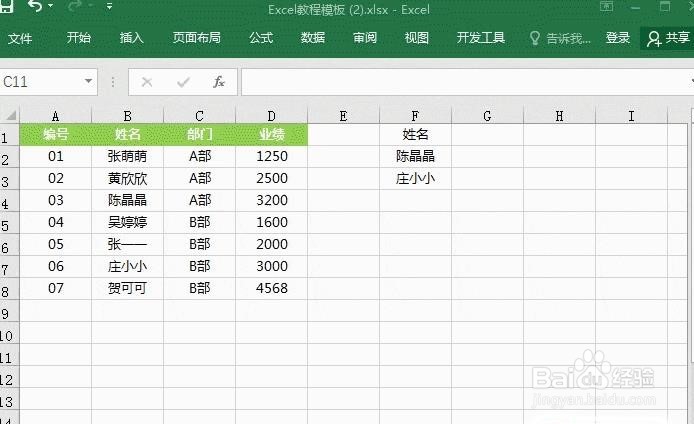Click 陈晶晶 in column F
Screen dimensions: 694x424
(415, 157)
